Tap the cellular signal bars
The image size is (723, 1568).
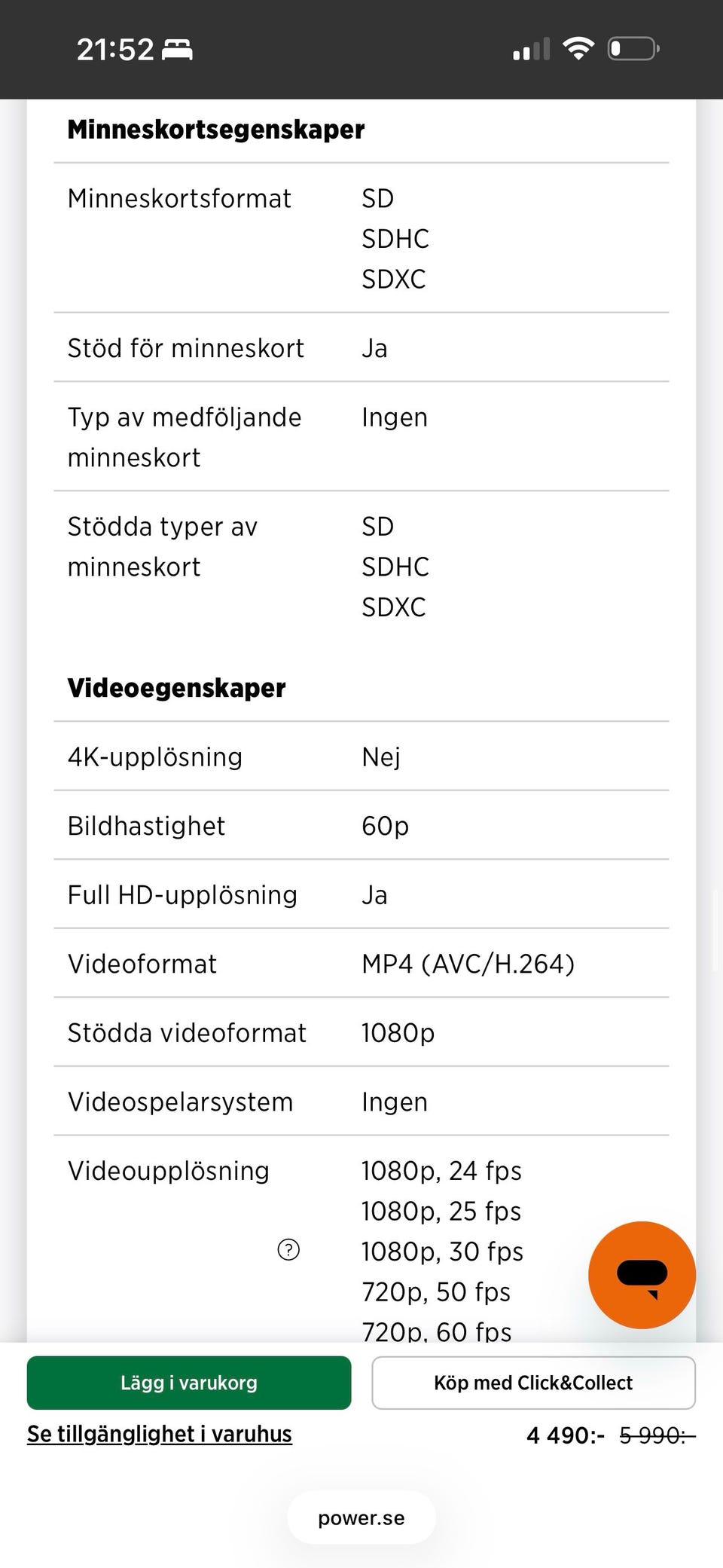(x=531, y=50)
